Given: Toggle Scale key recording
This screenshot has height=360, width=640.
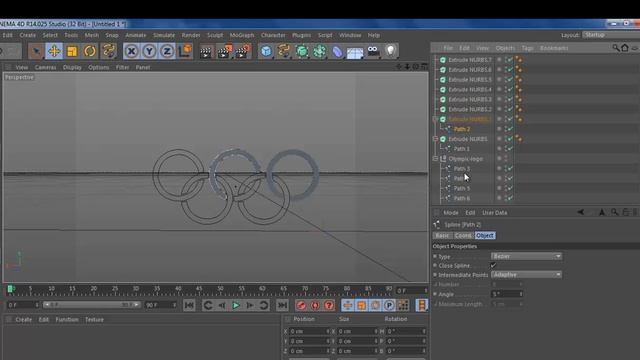Looking at the screenshot, I should [x=361, y=305].
